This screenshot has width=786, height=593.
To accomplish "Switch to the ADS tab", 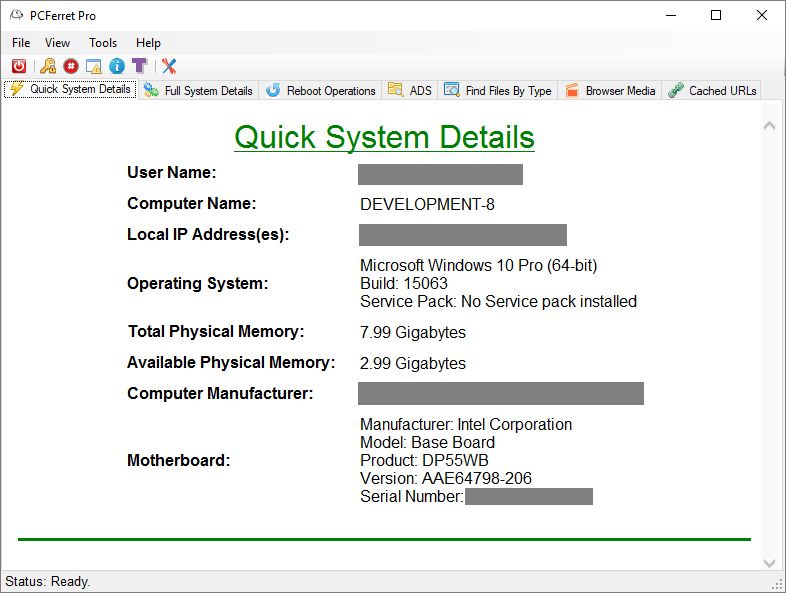I will click(x=410, y=91).
